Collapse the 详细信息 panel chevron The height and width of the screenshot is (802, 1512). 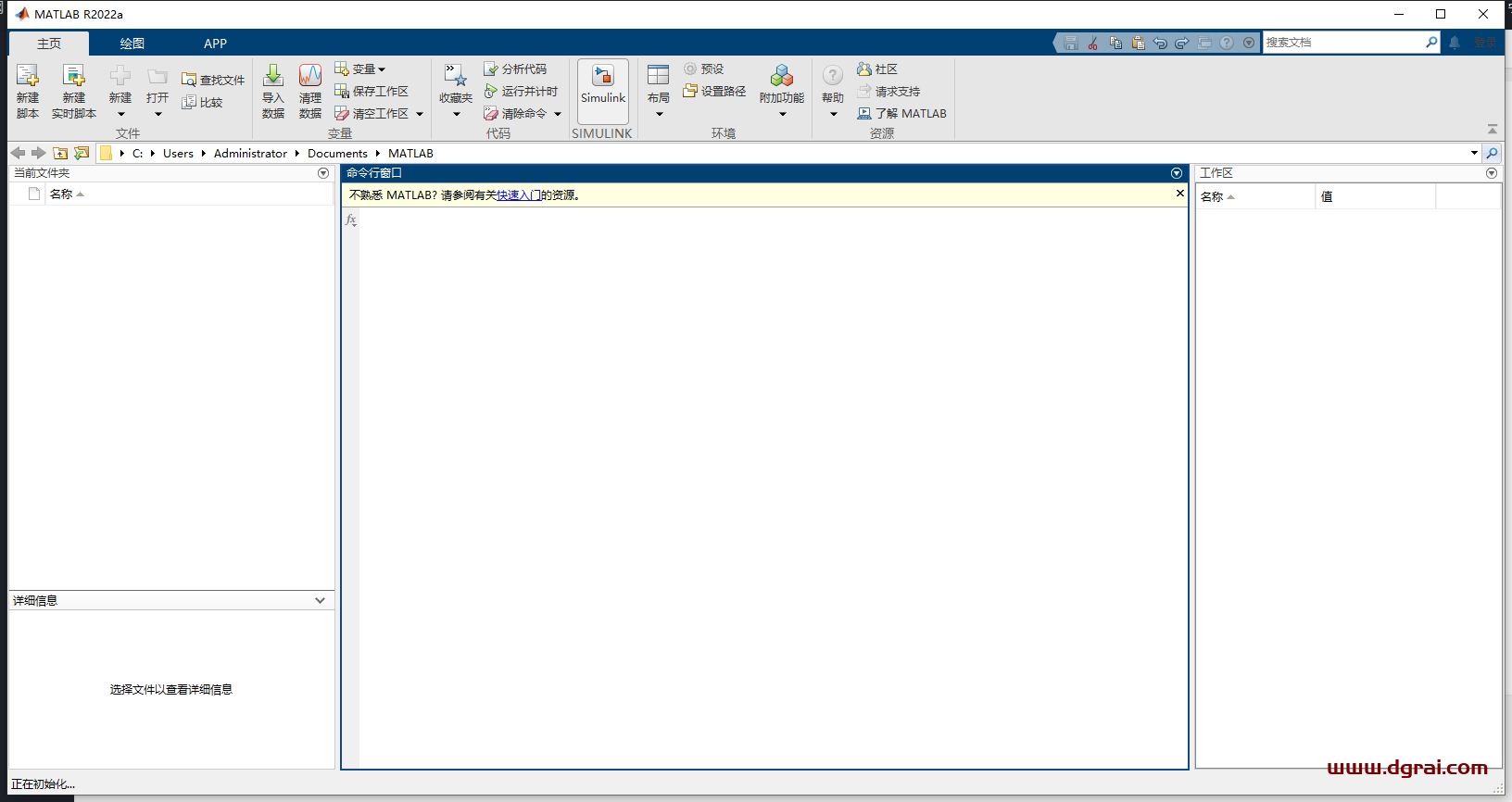pyautogui.click(x=321, y=600)
